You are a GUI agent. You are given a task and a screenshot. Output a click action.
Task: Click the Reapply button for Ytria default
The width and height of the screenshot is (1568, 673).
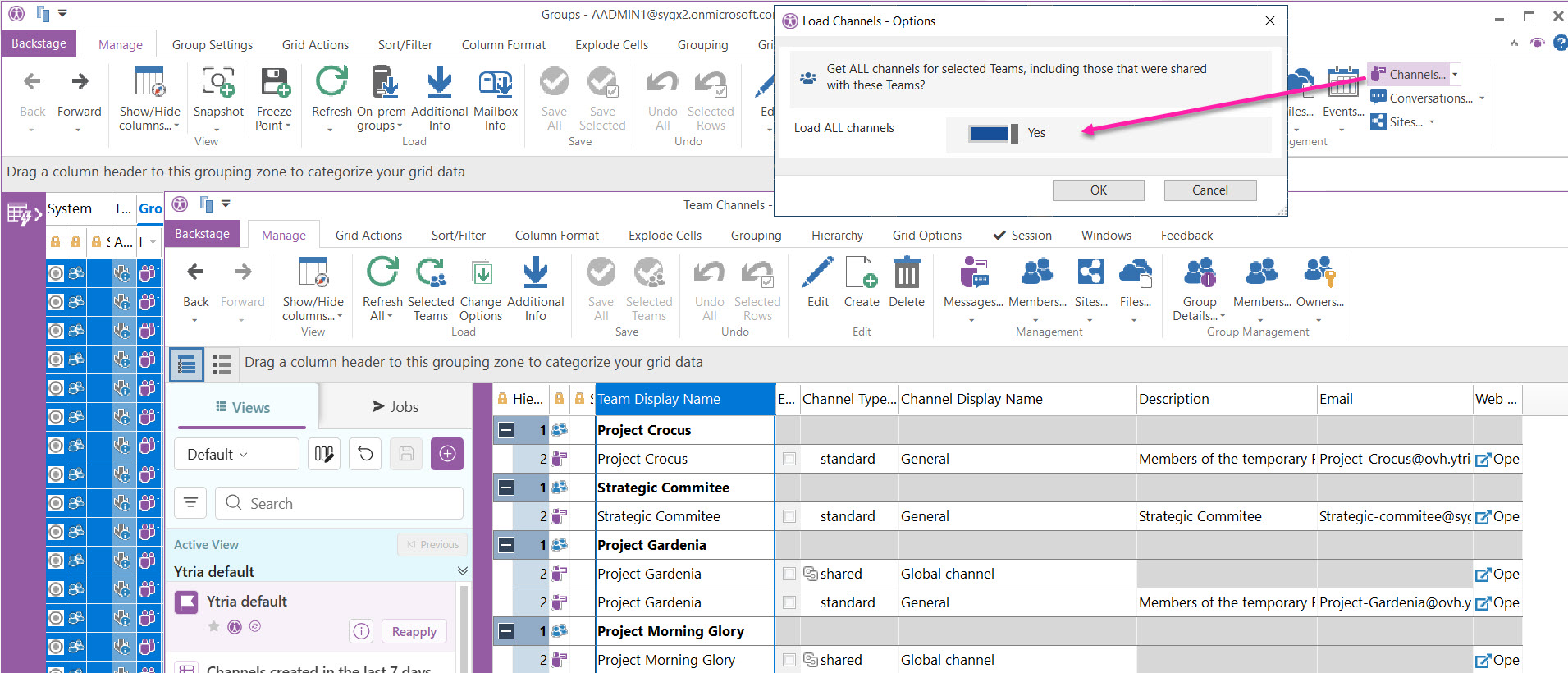[414, 631]
